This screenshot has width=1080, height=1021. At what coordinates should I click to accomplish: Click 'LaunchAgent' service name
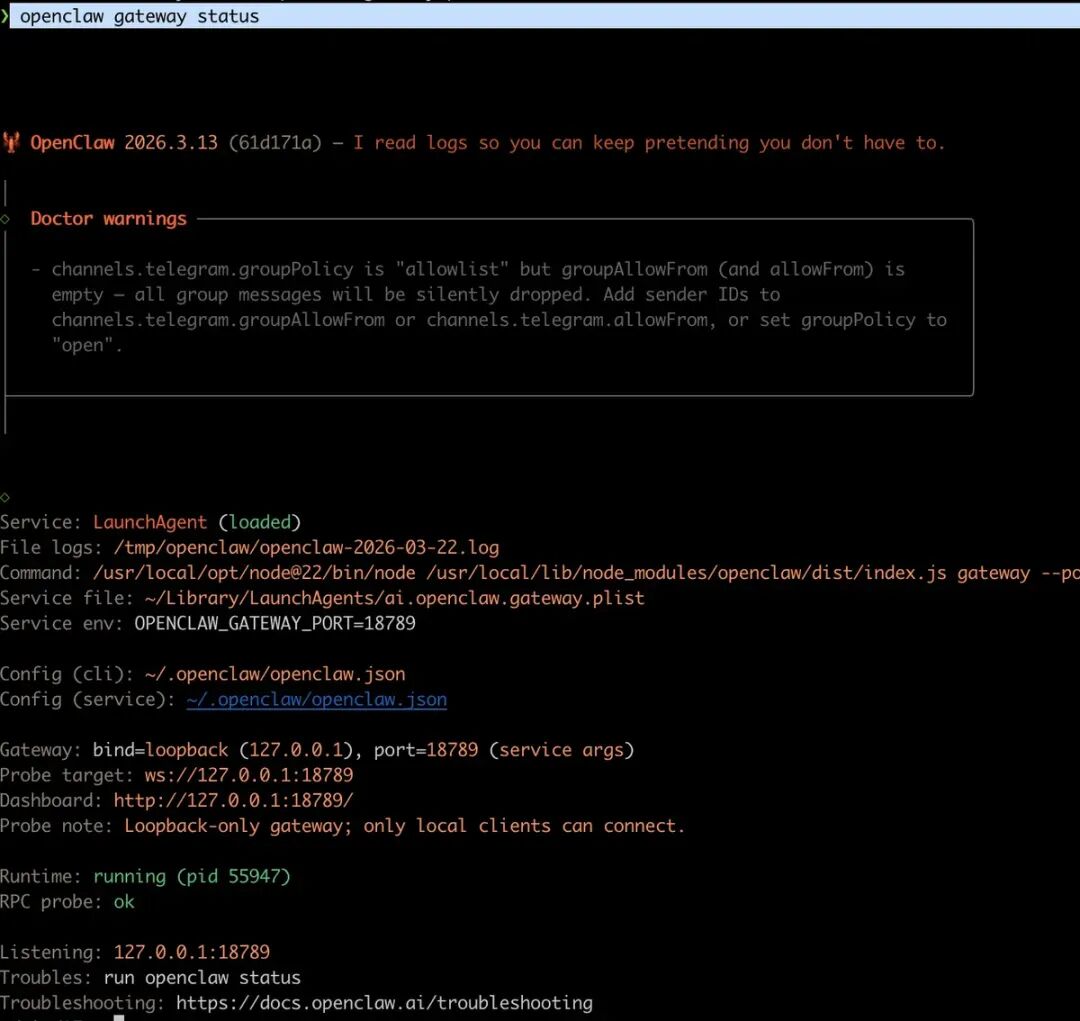(150, 522)
